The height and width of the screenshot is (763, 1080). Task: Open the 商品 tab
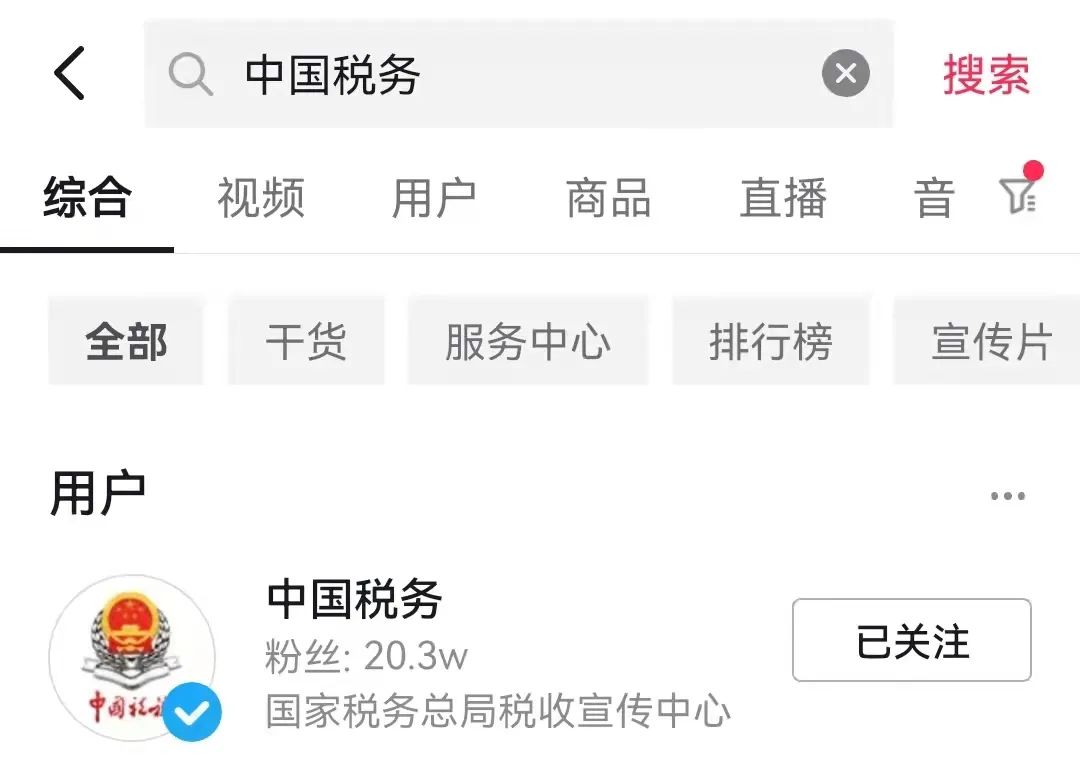(x=608, y=198)
